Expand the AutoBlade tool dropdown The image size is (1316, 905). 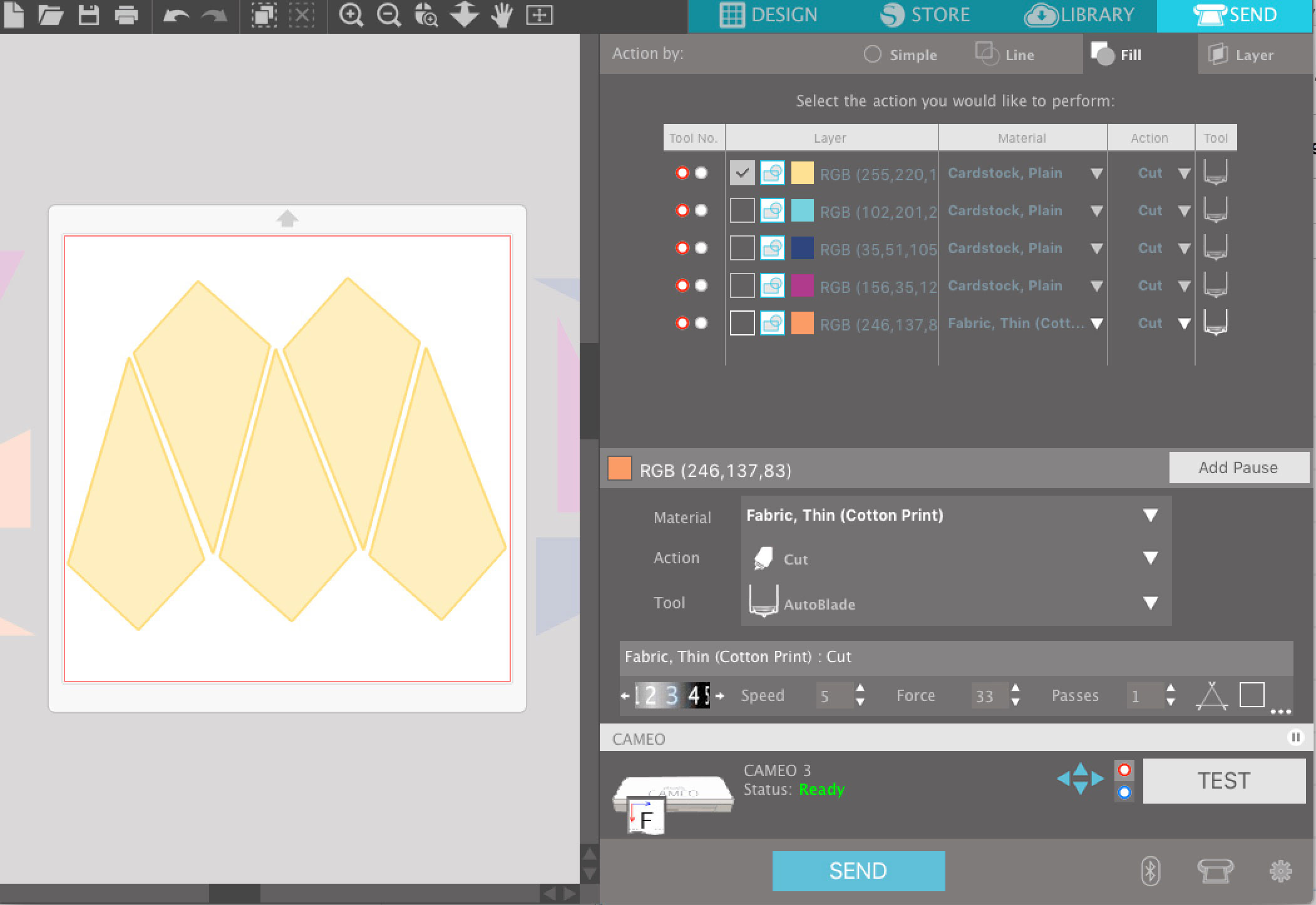coord(1150,603)
